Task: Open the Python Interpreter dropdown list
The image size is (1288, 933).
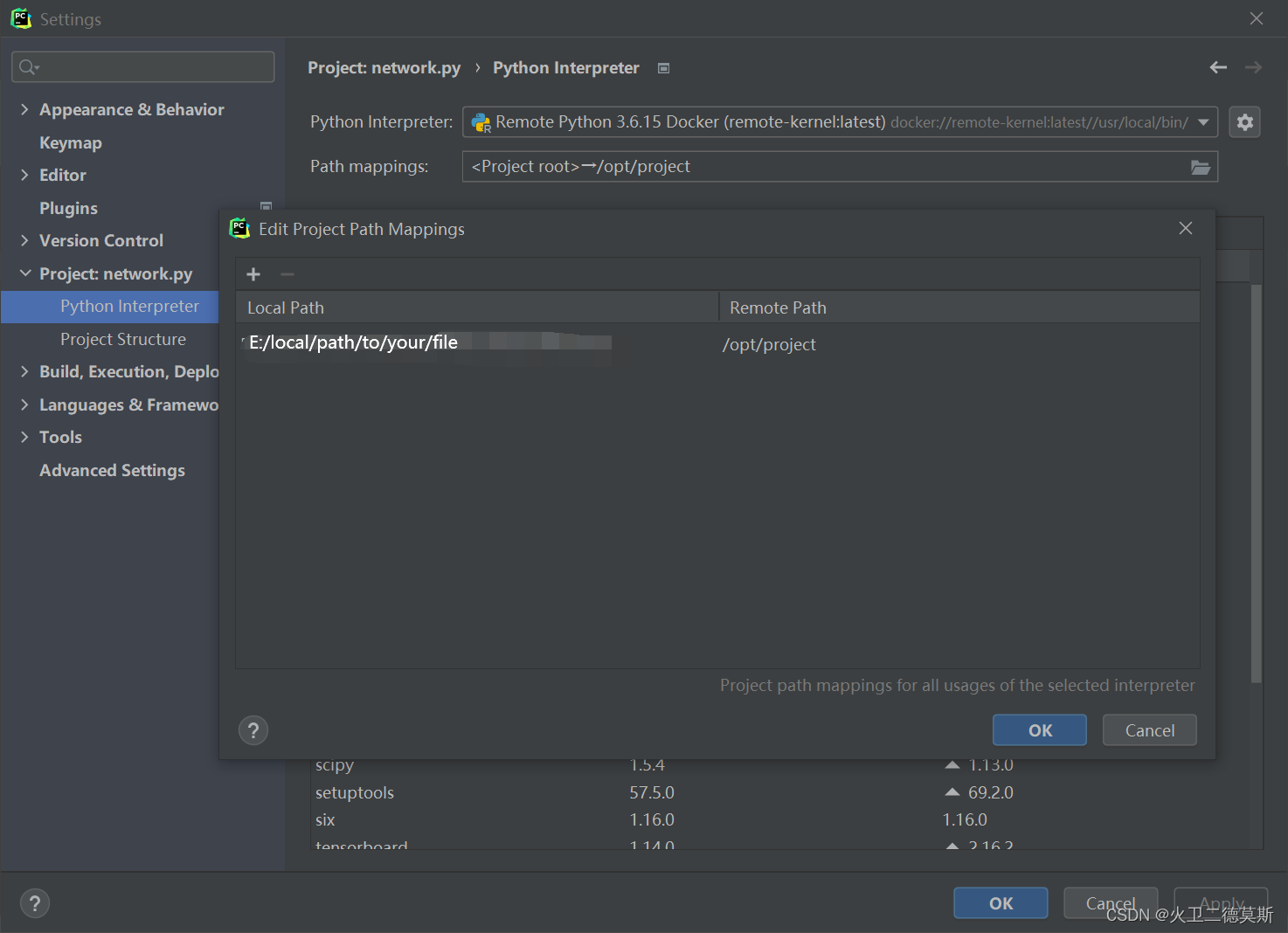Action: point(1204,121)
